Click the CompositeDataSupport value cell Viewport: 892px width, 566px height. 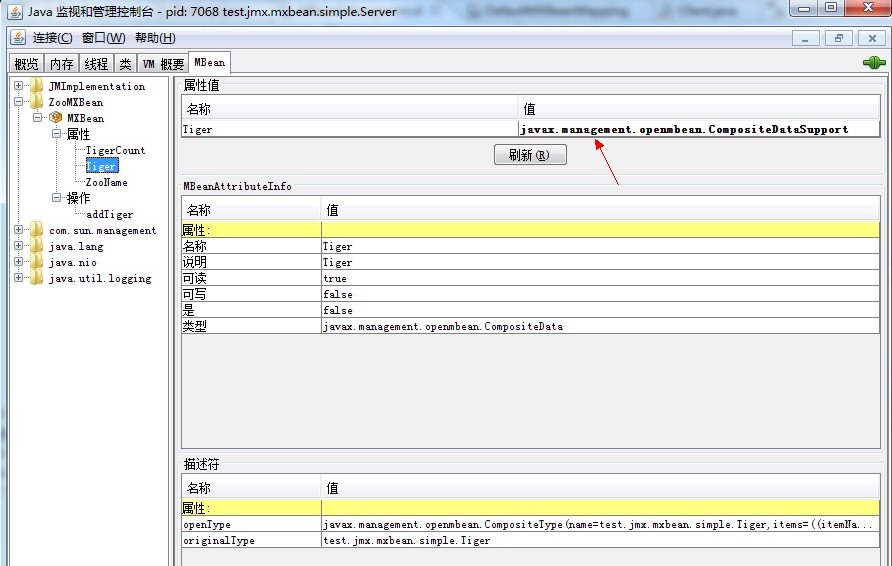pos(699,129)
